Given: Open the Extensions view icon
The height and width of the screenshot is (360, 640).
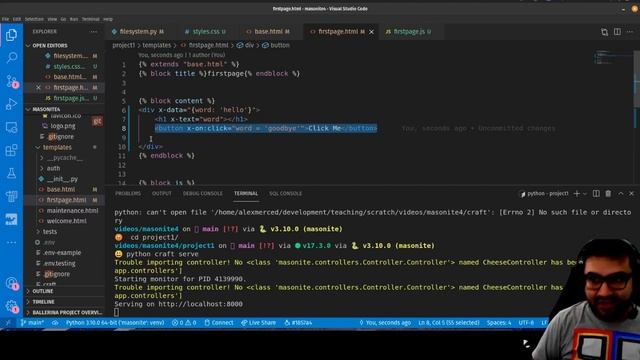Looking at the screenshot, I should [11, 150].
